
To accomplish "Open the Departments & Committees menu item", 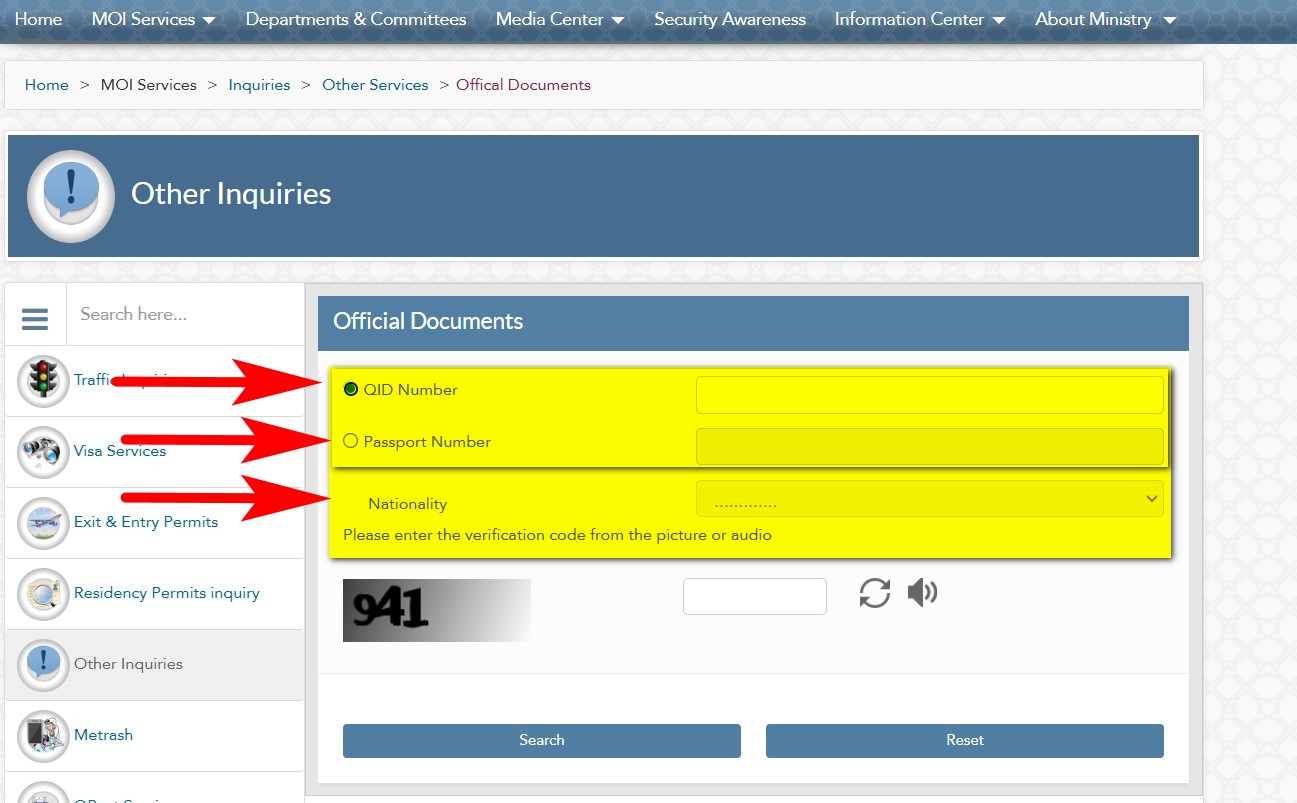I will pos(356,19).
